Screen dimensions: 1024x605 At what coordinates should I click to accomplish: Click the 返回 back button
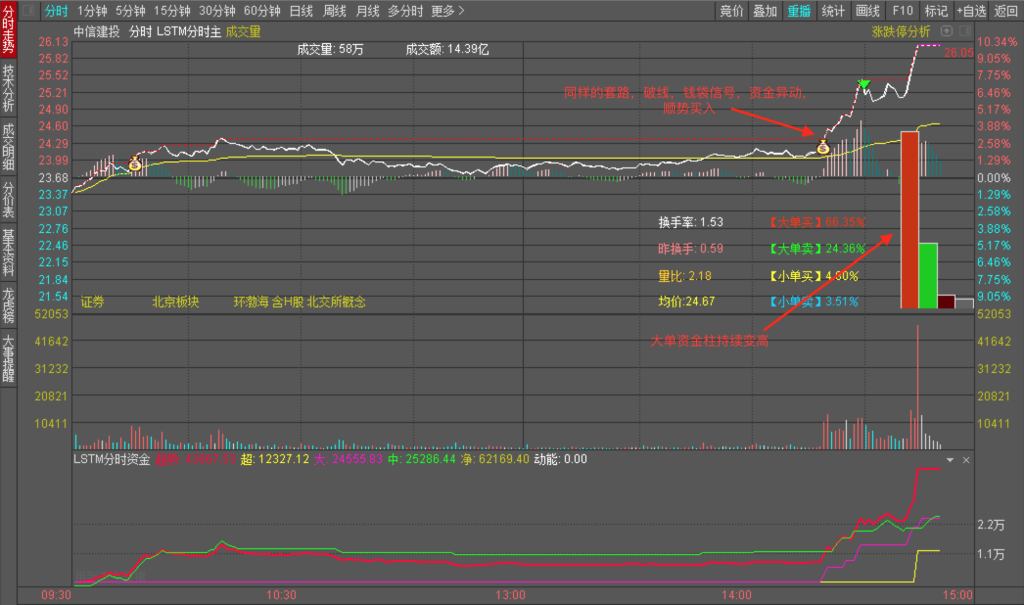pyautogui.click(x=1006, y=11)
